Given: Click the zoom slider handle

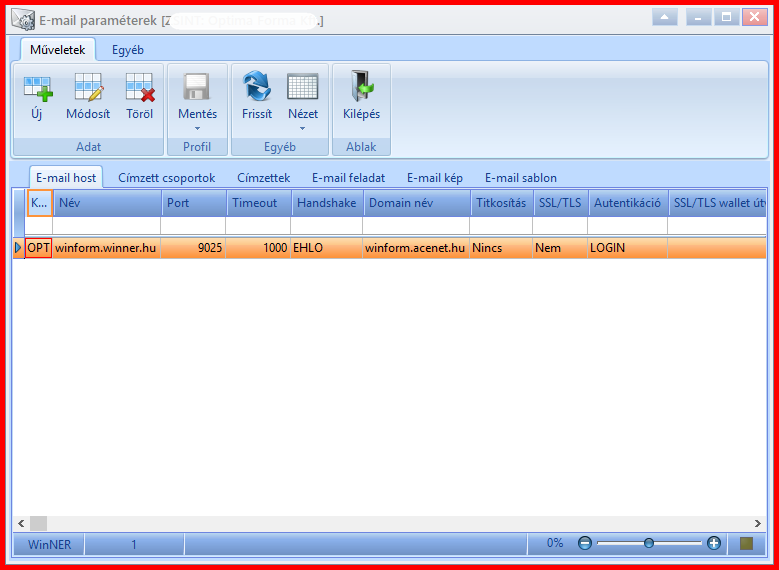Looking at the screenshot, I should coord(649,543).
